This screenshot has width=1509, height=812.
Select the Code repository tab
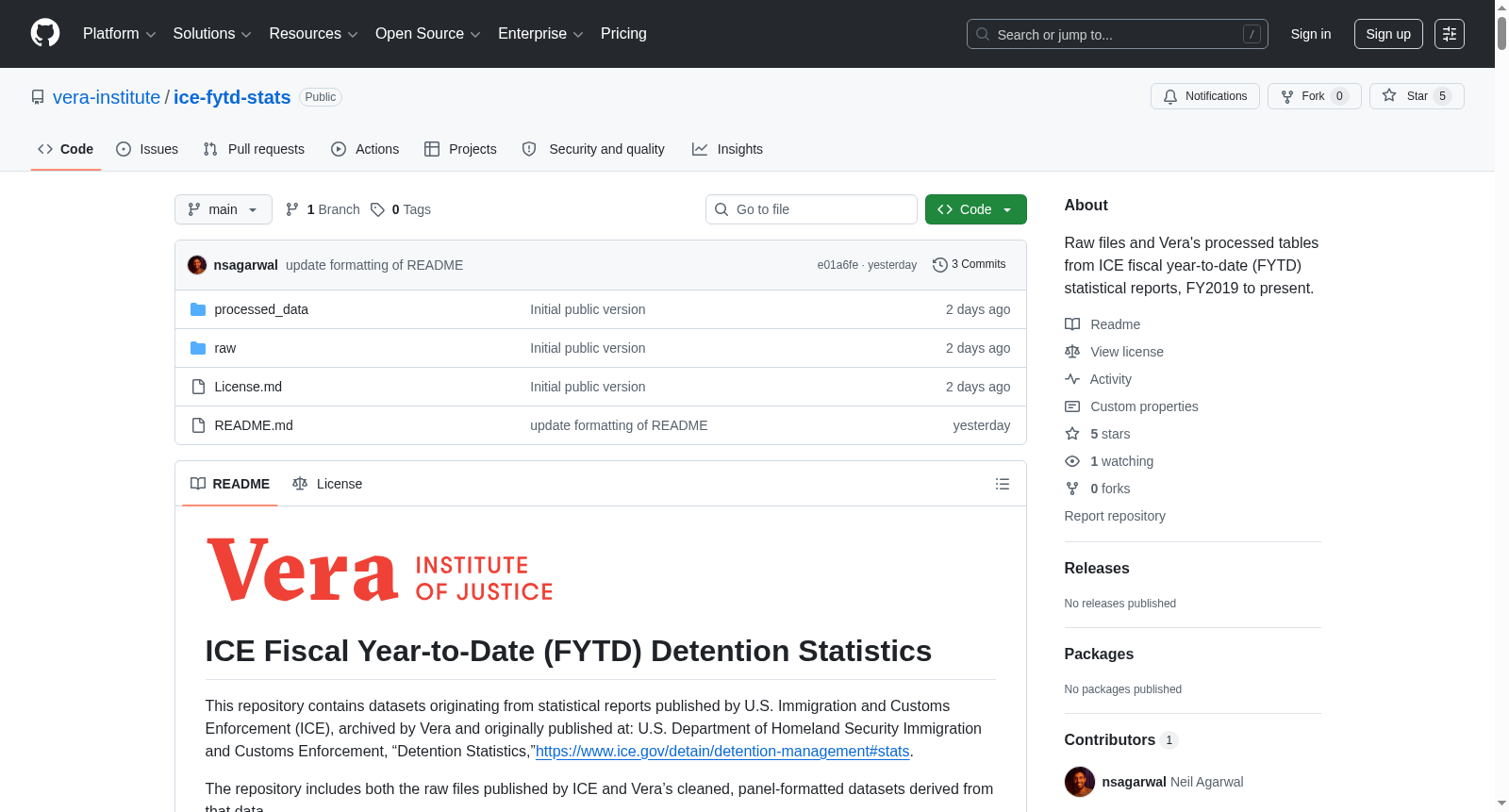(x=66, y=149)
